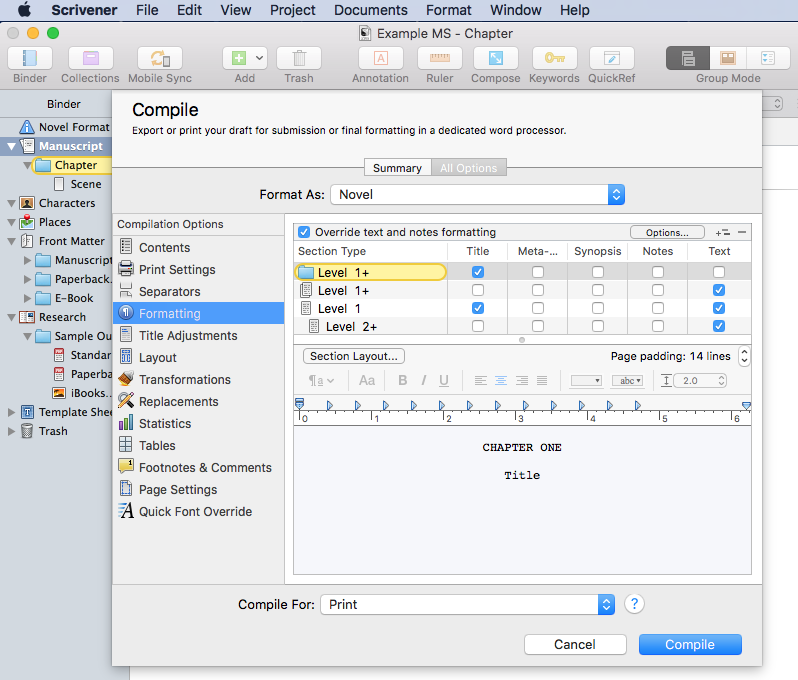Viewport: 798px width, 680px height.
Task: Toggle the Binder toolbar icon
Action: (30, 58)
